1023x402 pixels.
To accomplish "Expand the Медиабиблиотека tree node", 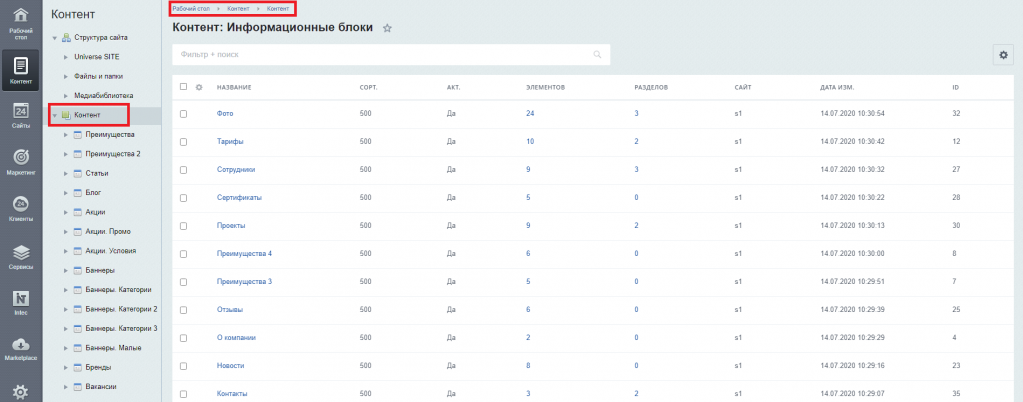I will click(66, 95).
